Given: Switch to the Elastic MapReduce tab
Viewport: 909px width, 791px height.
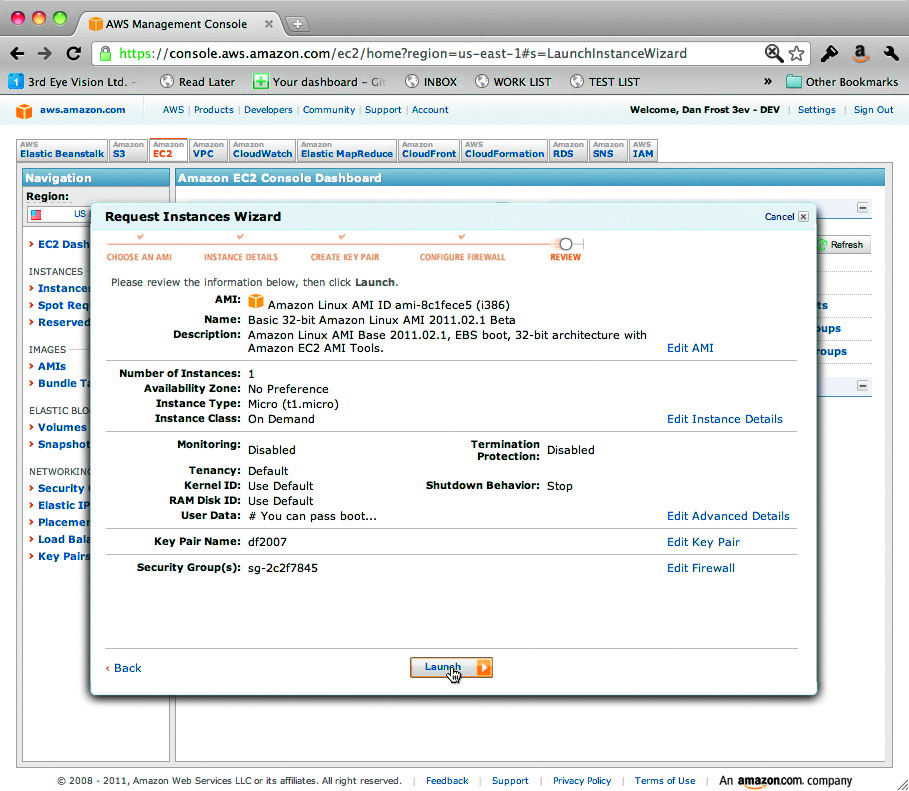Looking at the screenshot, I should tap(347, 150).
